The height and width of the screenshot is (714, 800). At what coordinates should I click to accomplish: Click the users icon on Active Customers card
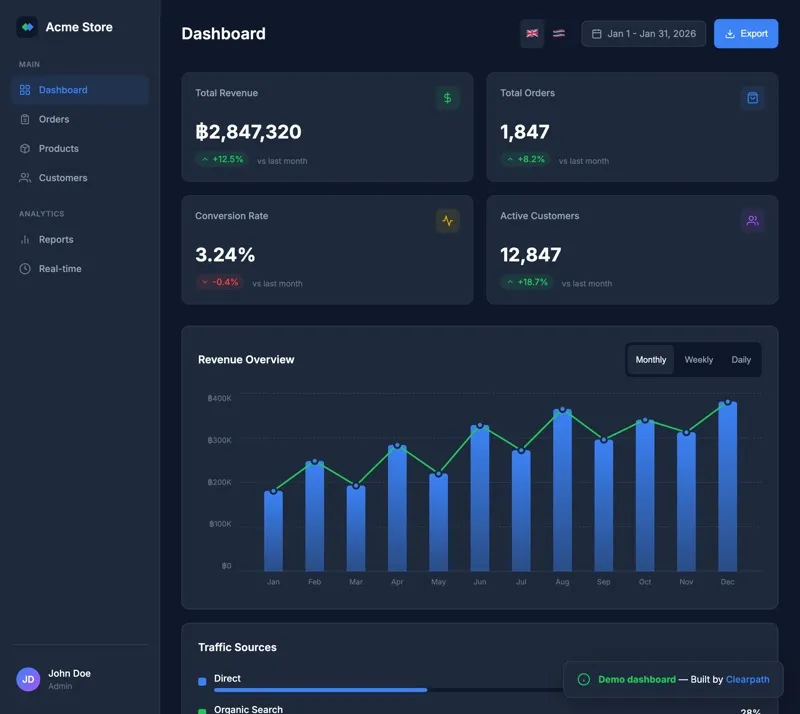pos(753,221)
